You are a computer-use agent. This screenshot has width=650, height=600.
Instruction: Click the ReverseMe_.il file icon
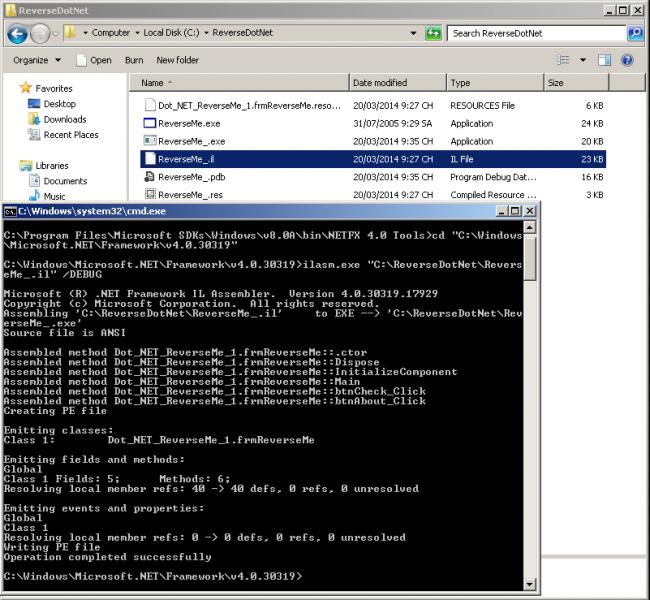pyautogui.click(x=150, y=158)
